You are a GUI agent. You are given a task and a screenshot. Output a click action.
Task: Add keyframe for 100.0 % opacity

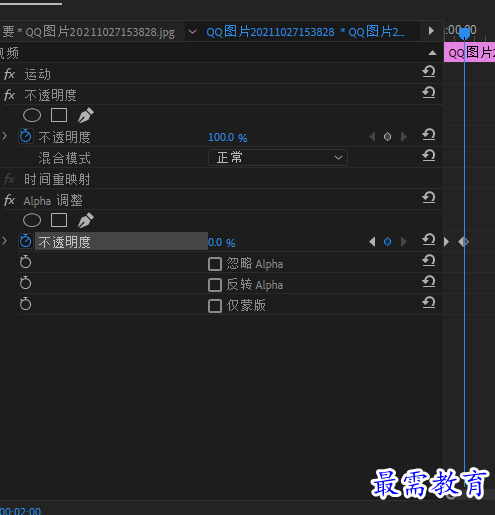pyautogui.click(x=387, y=137)
